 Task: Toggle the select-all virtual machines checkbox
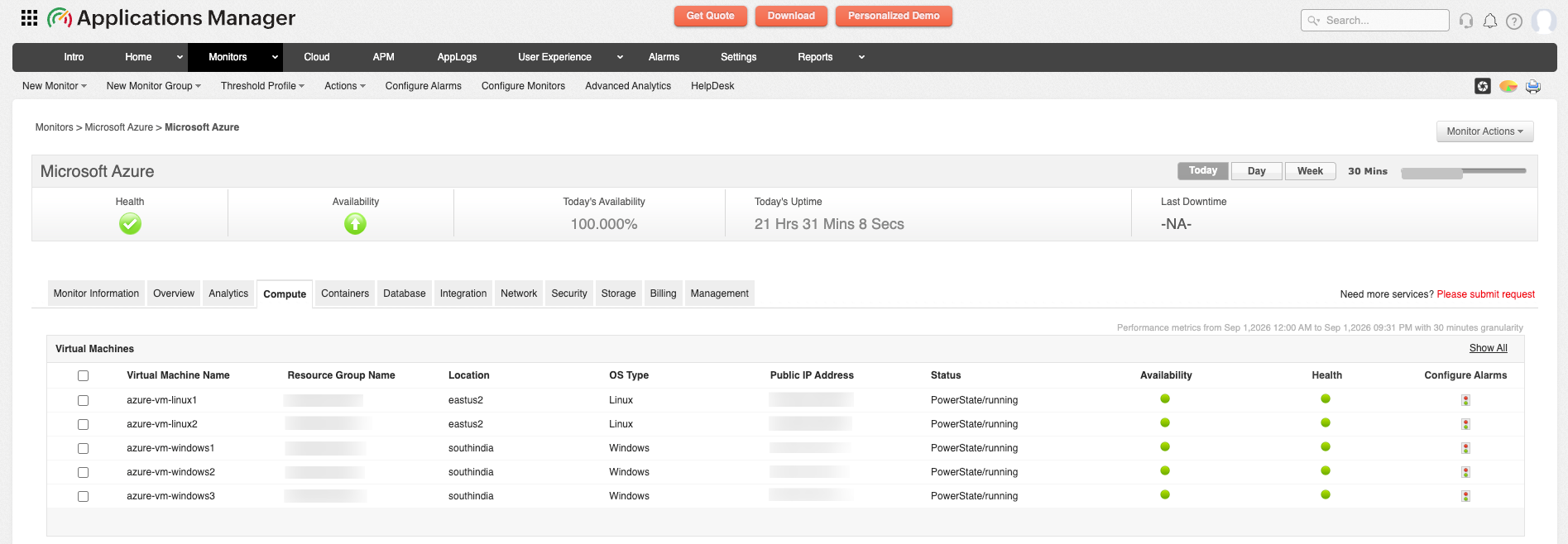tap(83, 375)
